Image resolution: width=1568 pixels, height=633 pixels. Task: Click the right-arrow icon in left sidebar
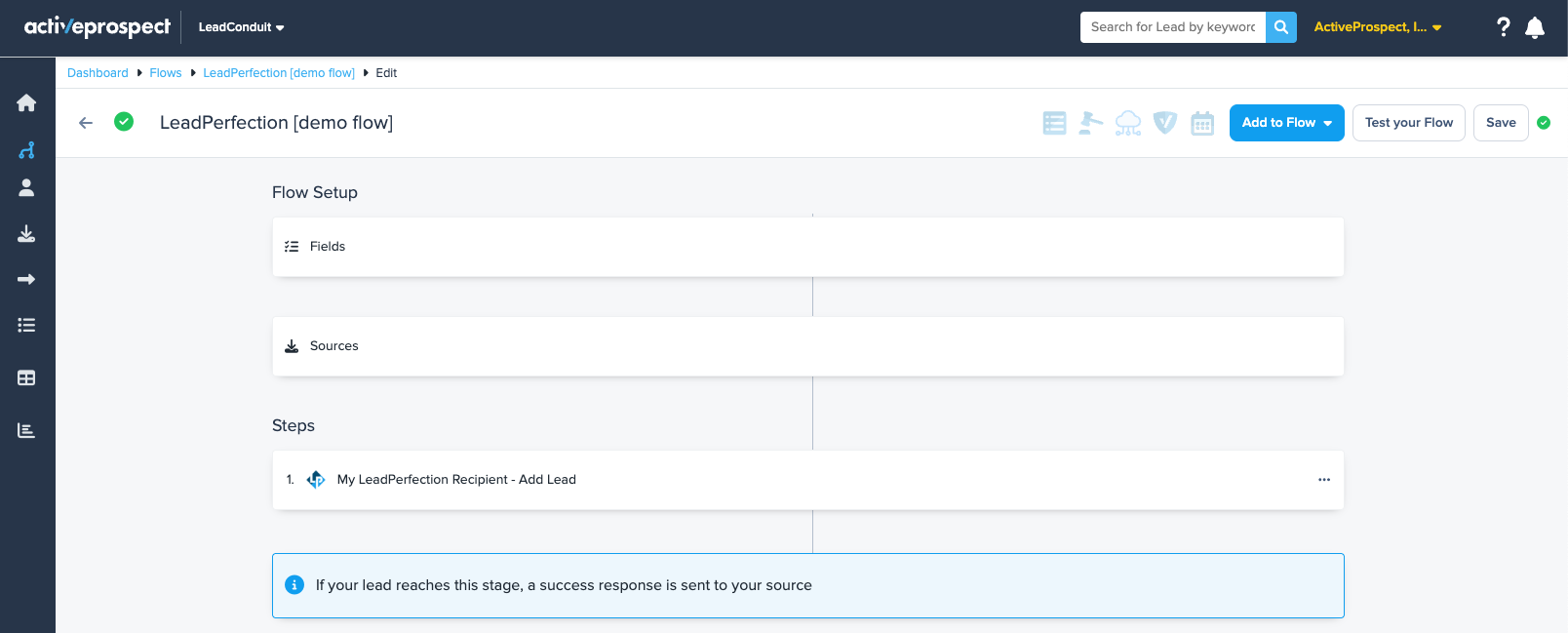(26, 280)
